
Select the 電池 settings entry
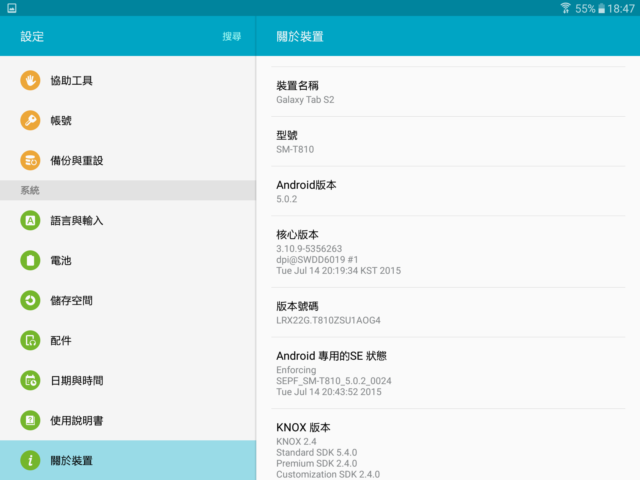click(x=128, y=260)
